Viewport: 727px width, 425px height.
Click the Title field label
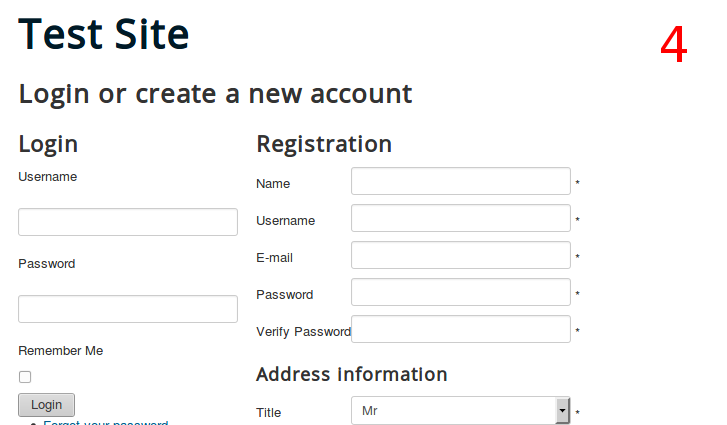[269, 413]
